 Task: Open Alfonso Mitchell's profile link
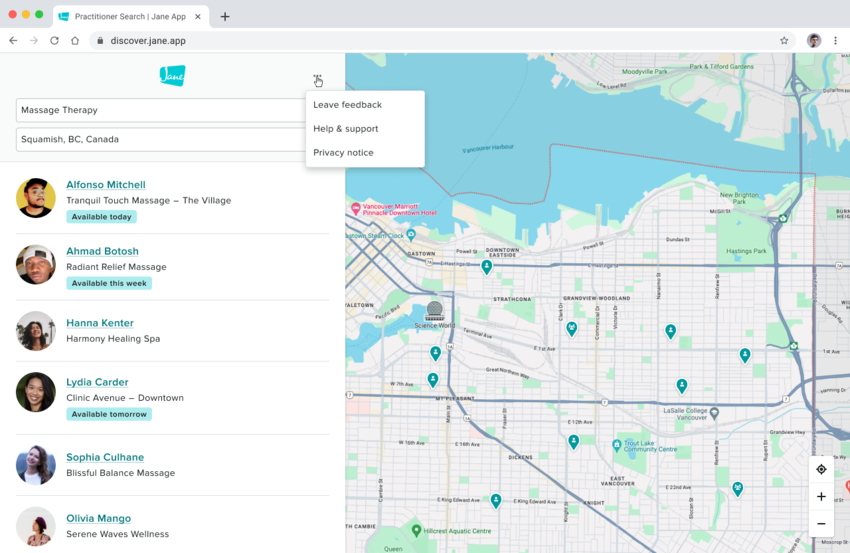[106, 185]
